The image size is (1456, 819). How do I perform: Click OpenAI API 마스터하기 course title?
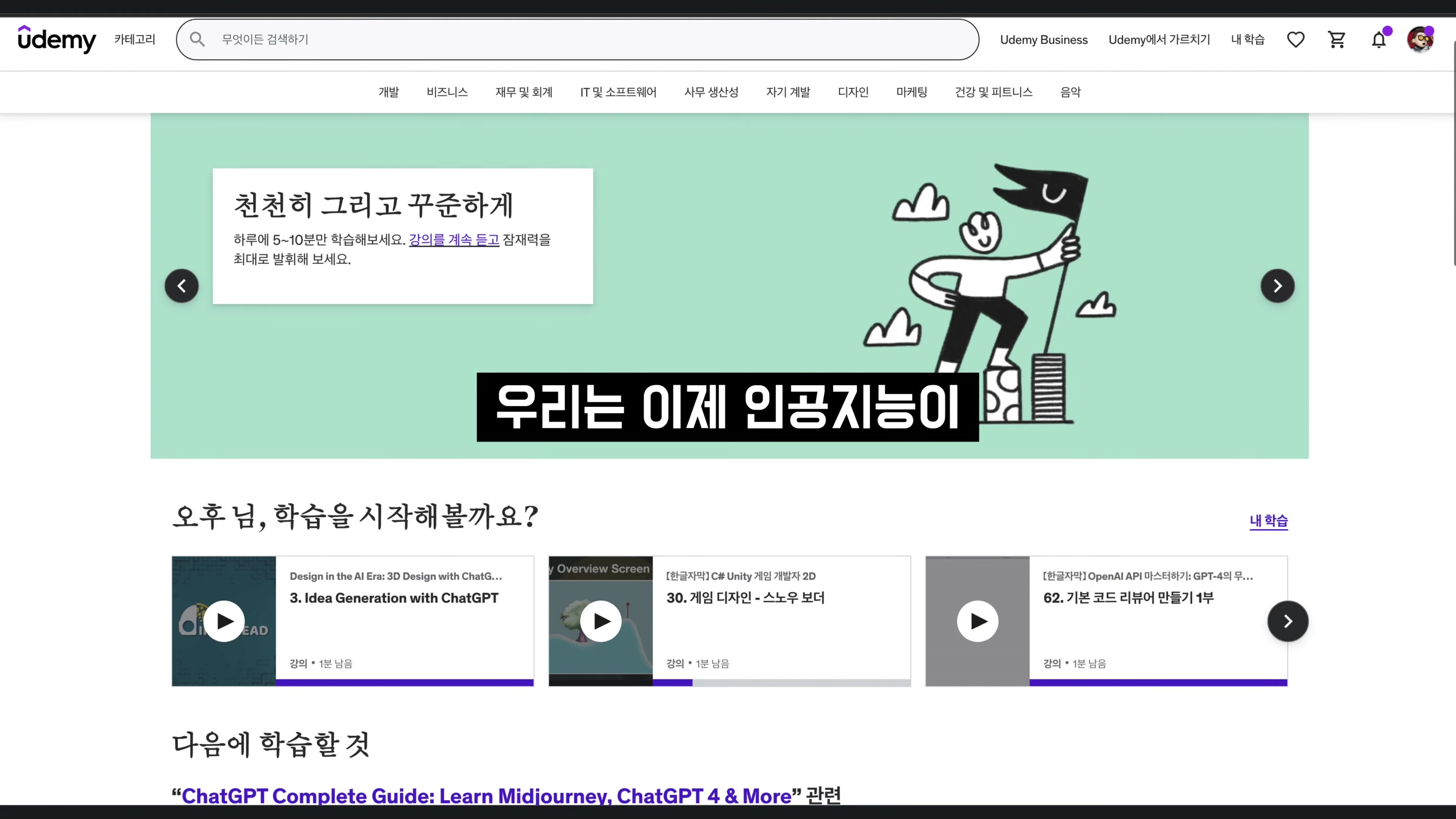pos(1148,576)
